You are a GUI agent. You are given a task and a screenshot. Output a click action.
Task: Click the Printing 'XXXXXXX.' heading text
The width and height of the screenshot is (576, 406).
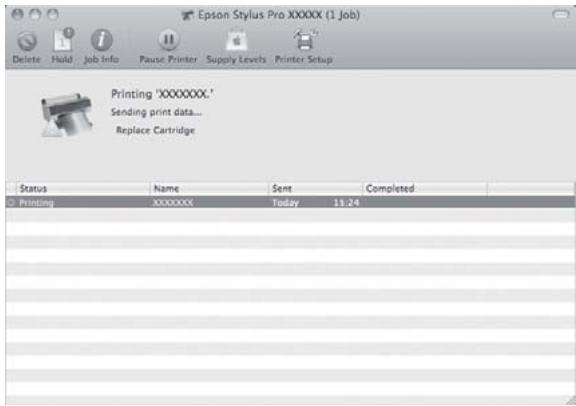coord(162,94)
